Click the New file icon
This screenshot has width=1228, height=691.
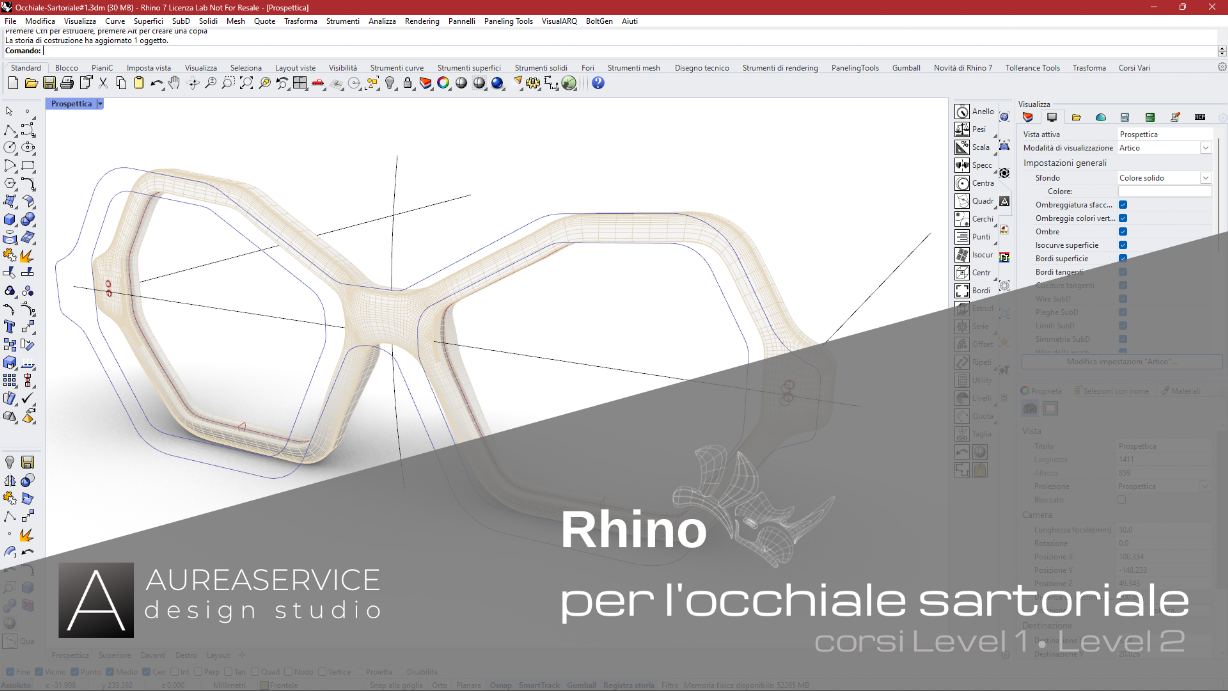click(13, 83)
